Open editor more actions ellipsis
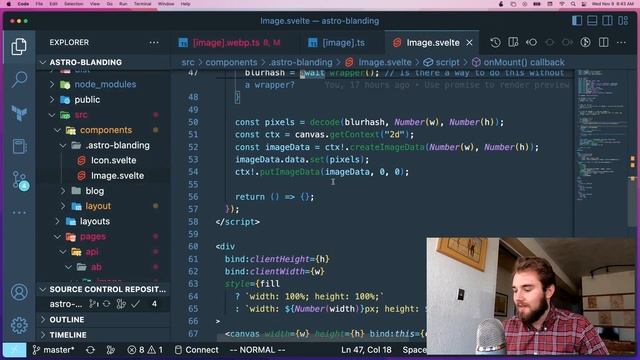The width and height of the screenshot is (640, 360). (x=621, y=42)
